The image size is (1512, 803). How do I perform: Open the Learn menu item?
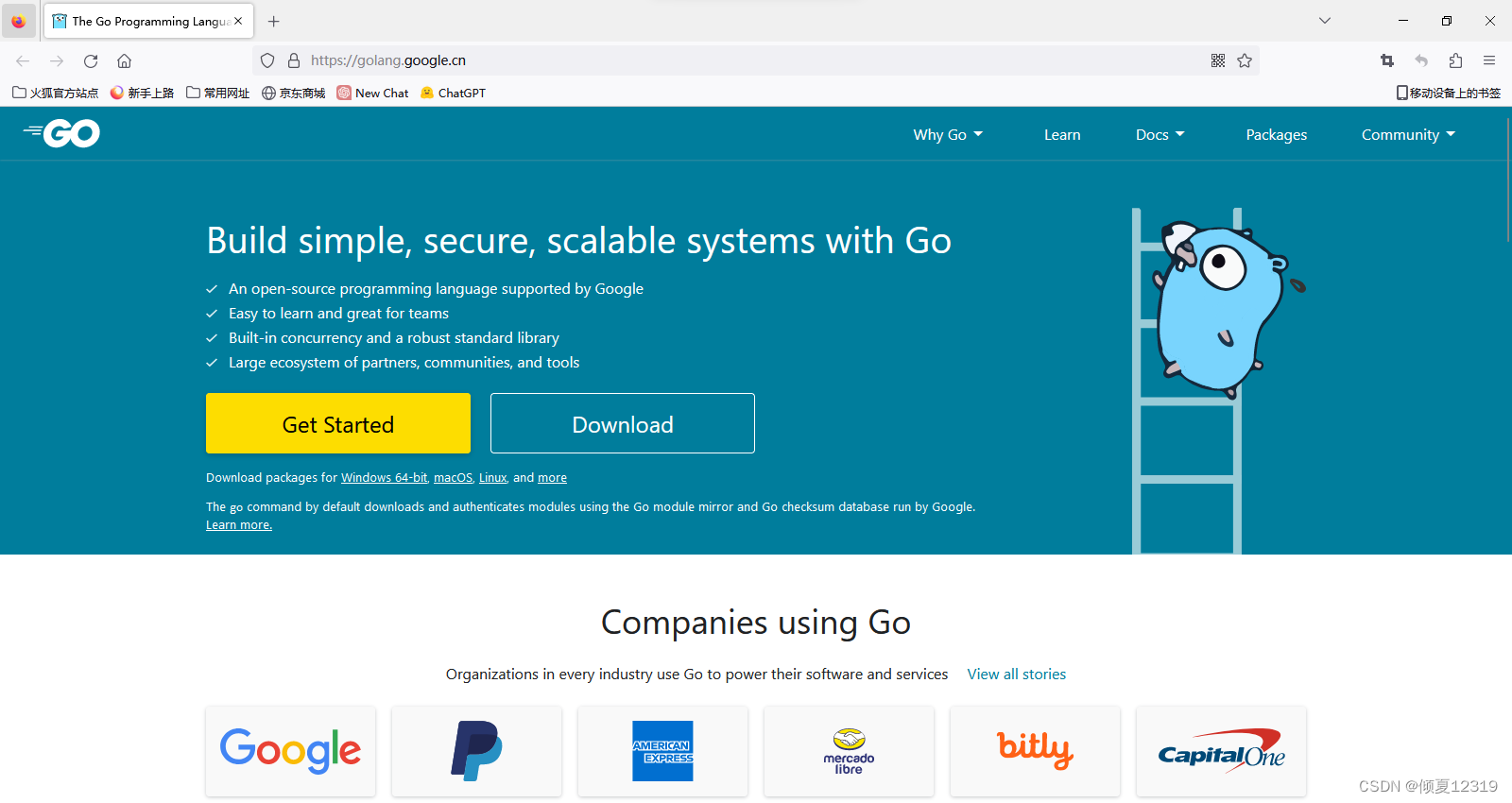(x=1062, y=134)
